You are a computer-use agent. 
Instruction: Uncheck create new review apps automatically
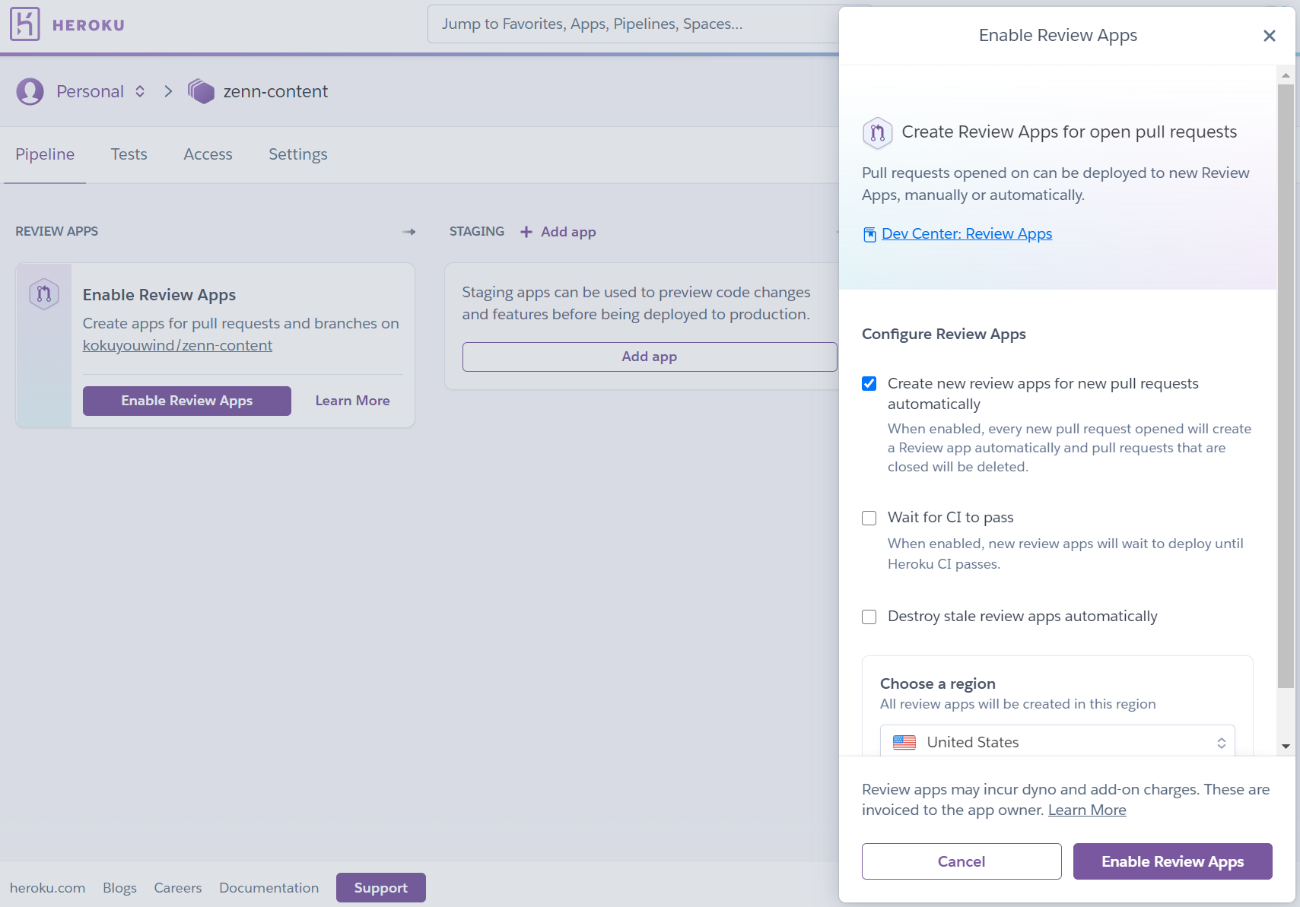pyautogui.click(x=869, y=384)
